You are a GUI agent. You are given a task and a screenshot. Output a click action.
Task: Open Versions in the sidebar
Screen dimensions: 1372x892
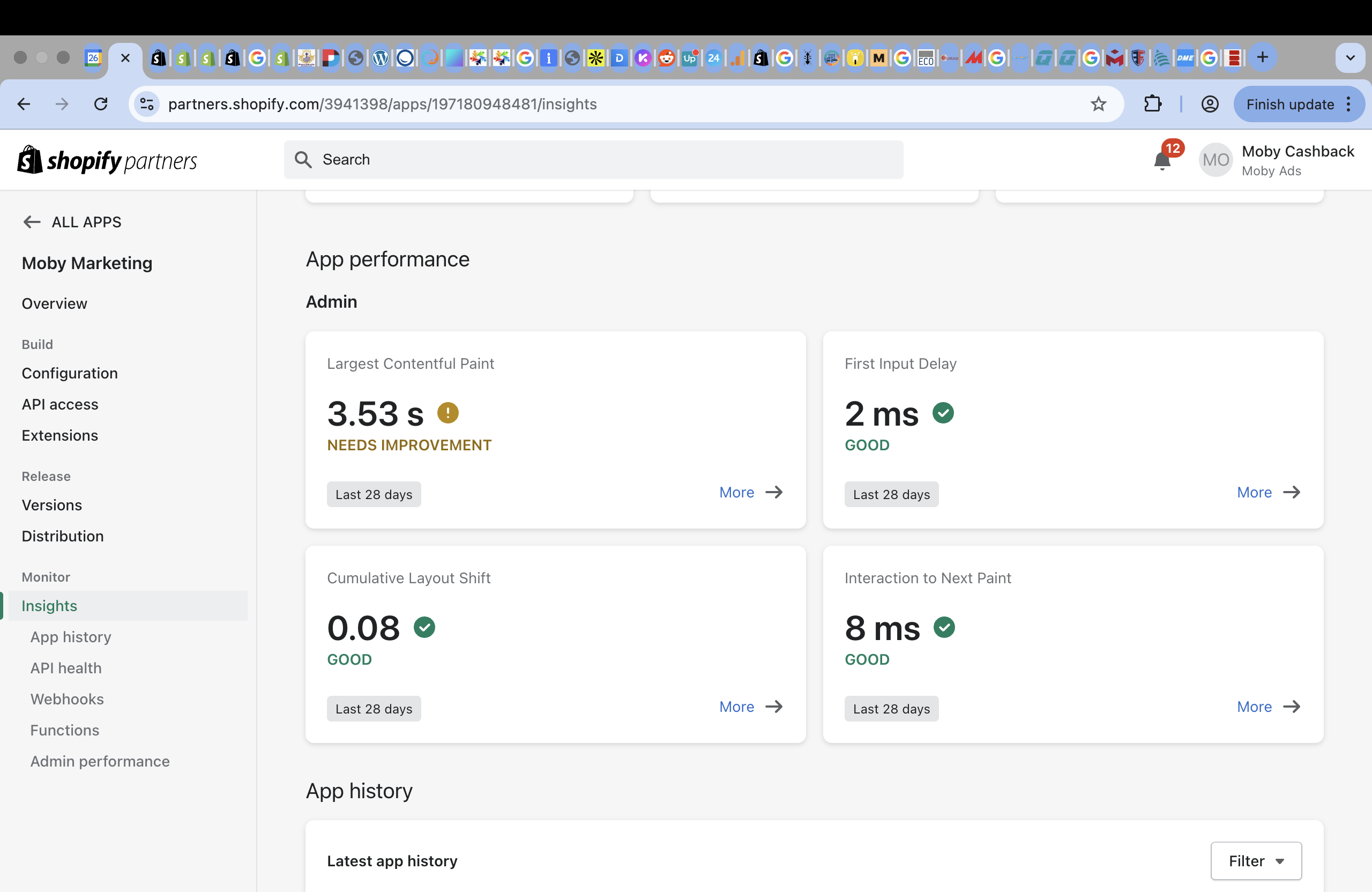[x=52, y=505]
